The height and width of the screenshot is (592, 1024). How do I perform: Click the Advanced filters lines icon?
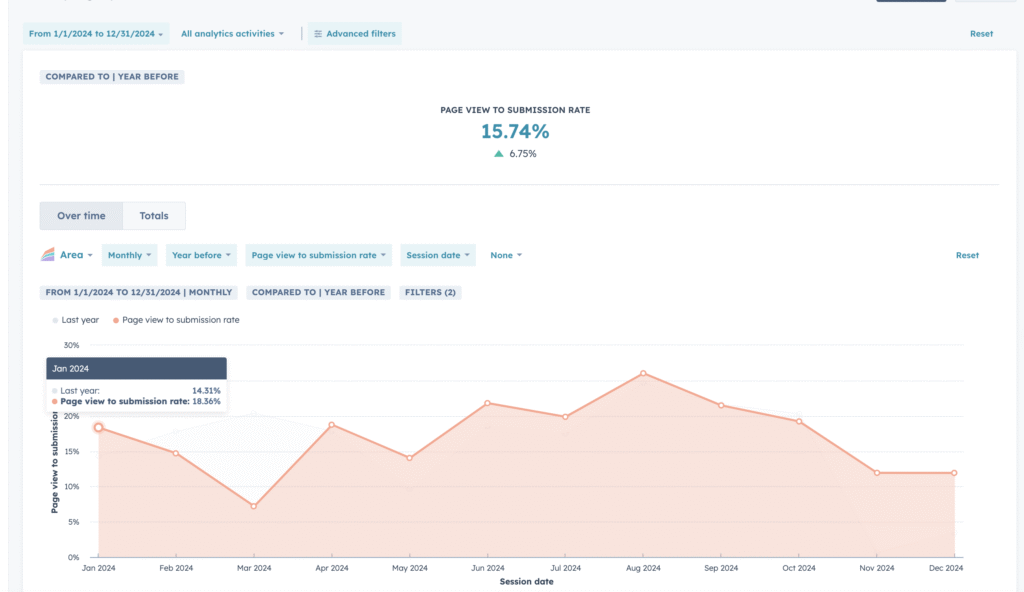click(x=318, y=34)
